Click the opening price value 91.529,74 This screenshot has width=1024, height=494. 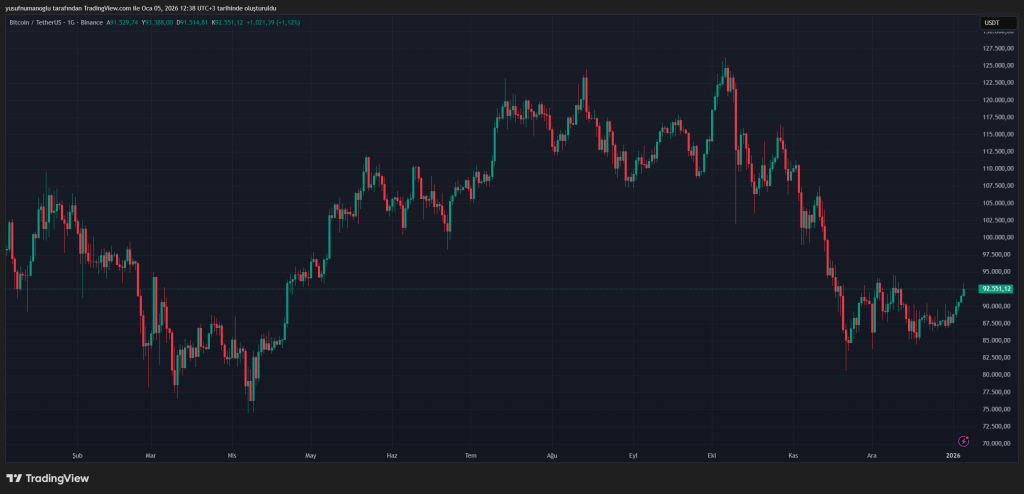pyautogui.click(x=122, y=22)
